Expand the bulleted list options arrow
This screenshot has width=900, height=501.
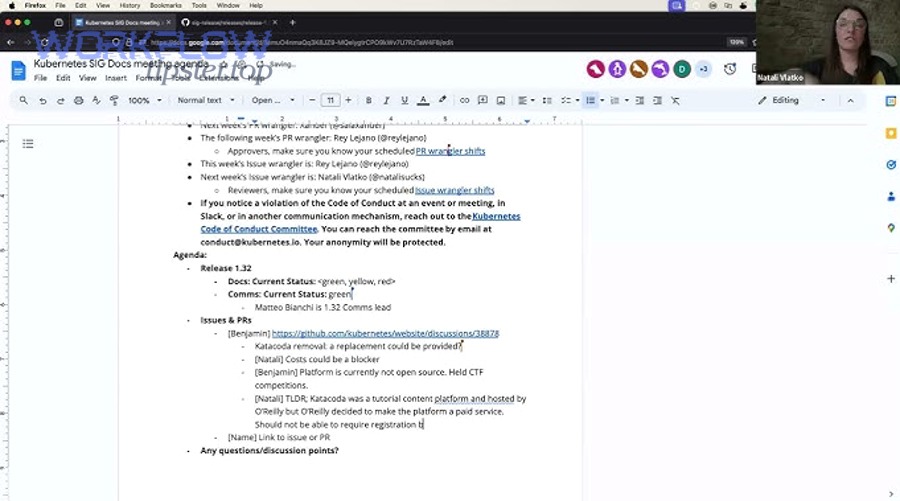602,100
